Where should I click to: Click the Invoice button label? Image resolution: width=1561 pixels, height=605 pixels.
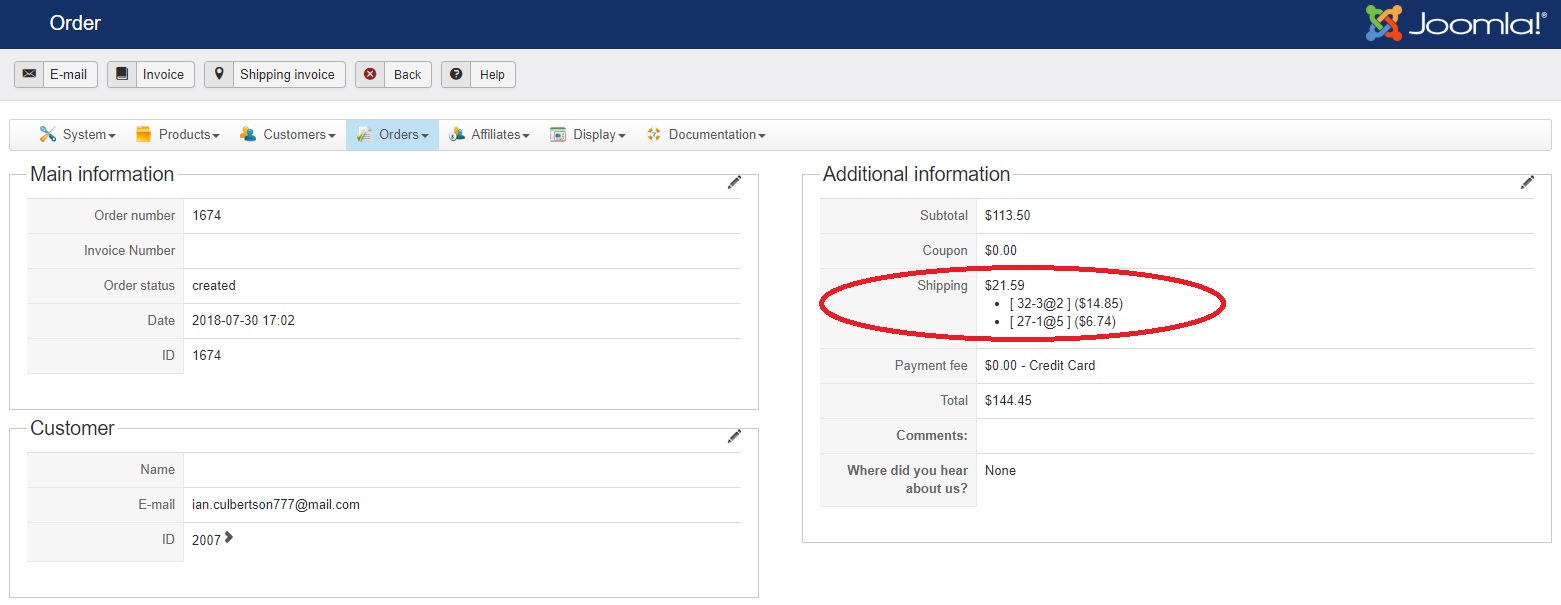coord(163,74)
